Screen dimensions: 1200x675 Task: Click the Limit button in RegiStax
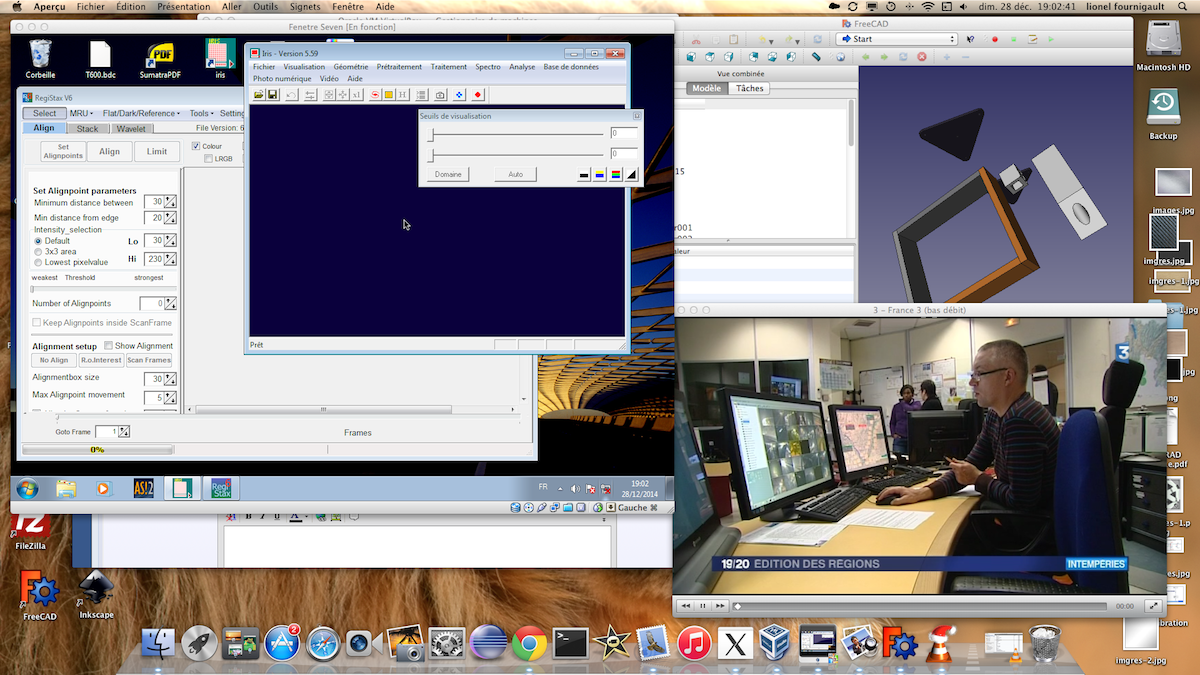157,152
